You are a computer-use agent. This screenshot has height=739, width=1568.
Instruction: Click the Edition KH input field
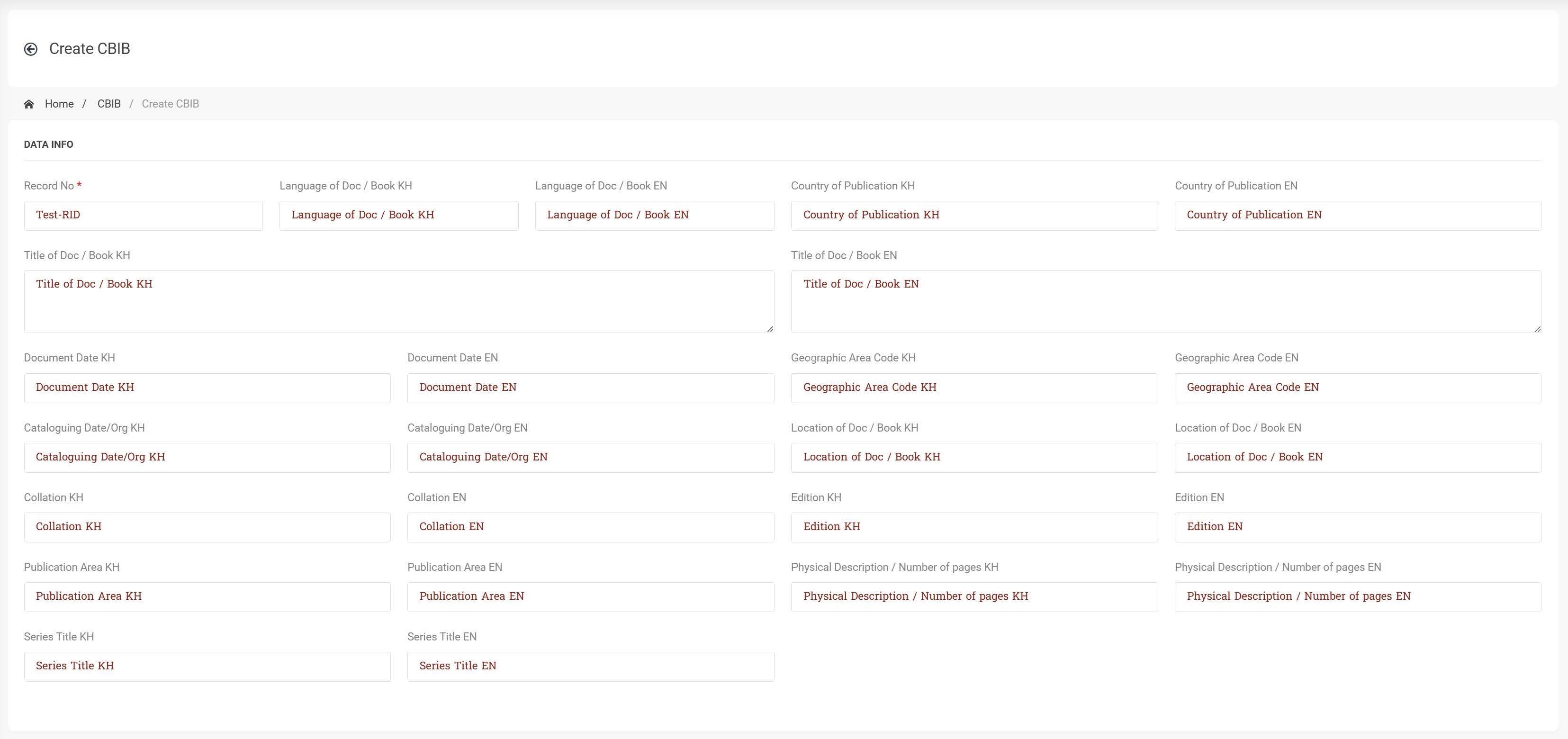click(x=974, y=527)
